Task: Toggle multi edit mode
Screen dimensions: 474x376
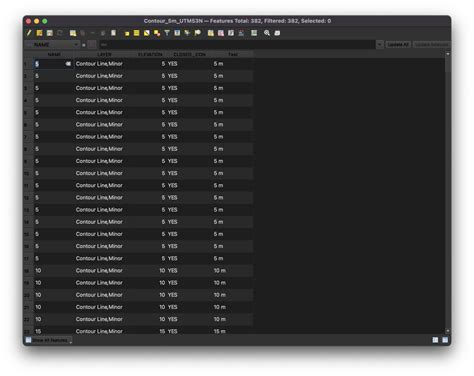Action: 39,33
